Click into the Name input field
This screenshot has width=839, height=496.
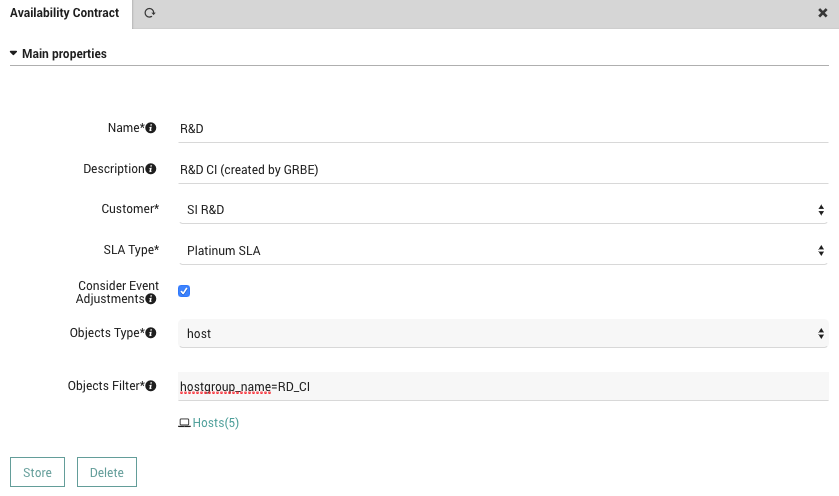click(x=503, y=129)
